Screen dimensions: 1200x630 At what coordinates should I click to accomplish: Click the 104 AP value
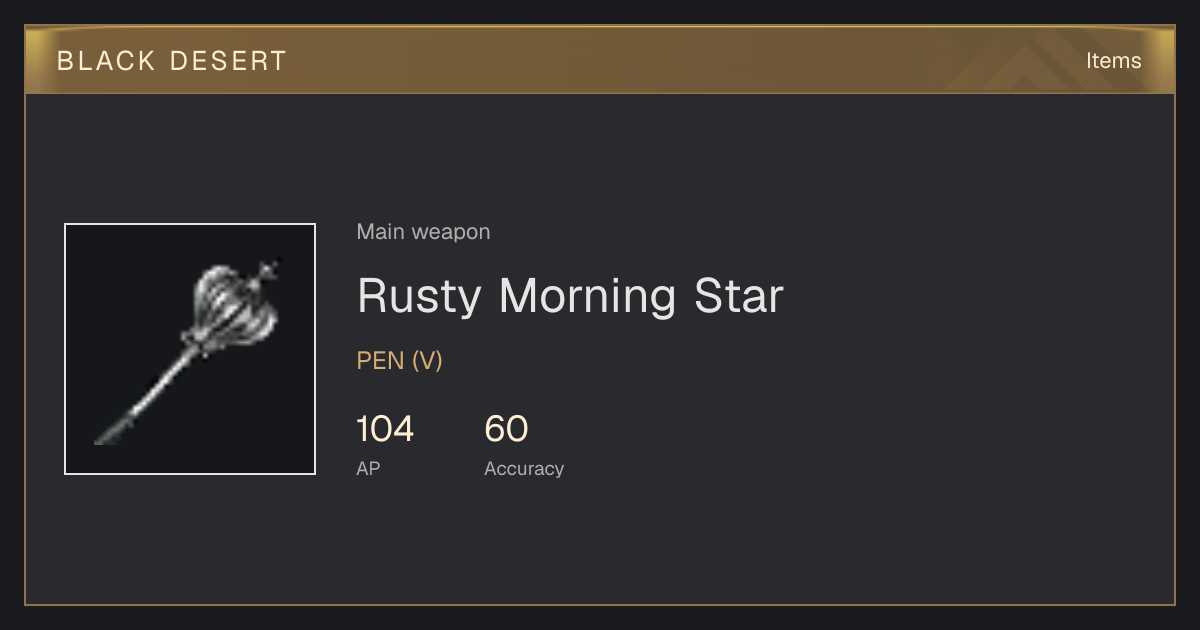pyautogui.click(x=385, y=429)
